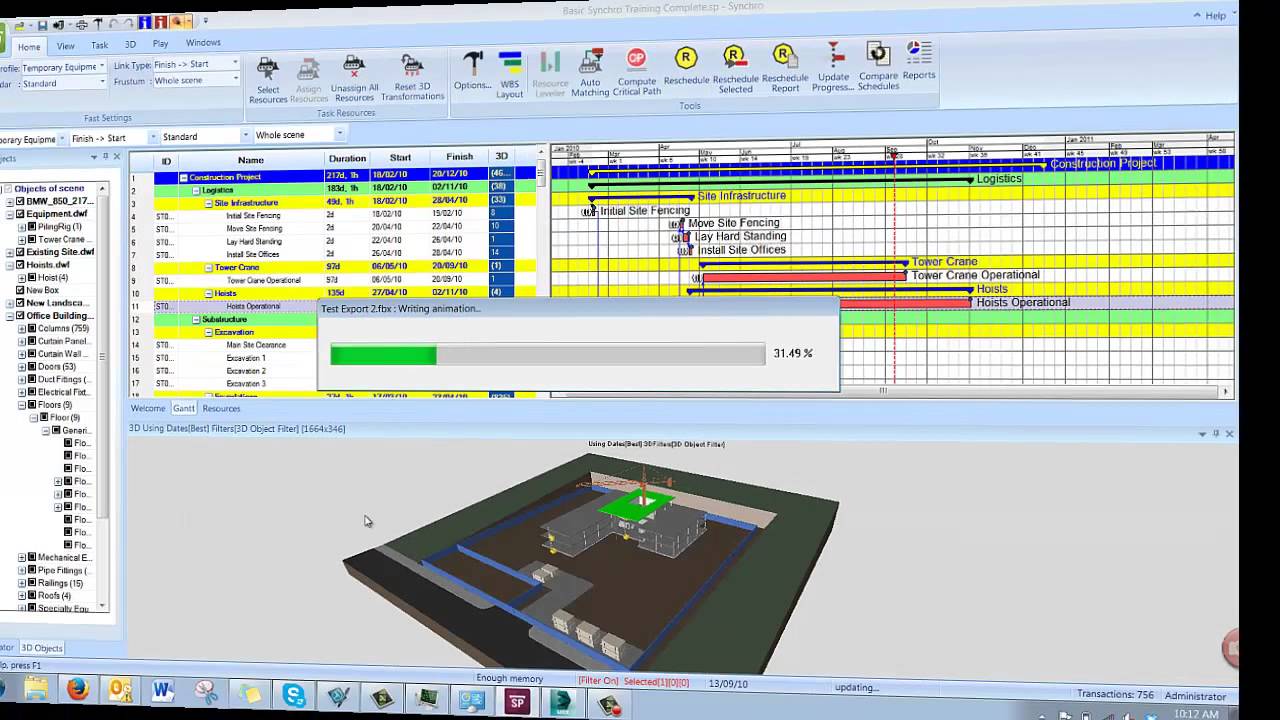Open the Windows ribbon tab
Screen dimensions: 1280x720
[x=203, y=43]
